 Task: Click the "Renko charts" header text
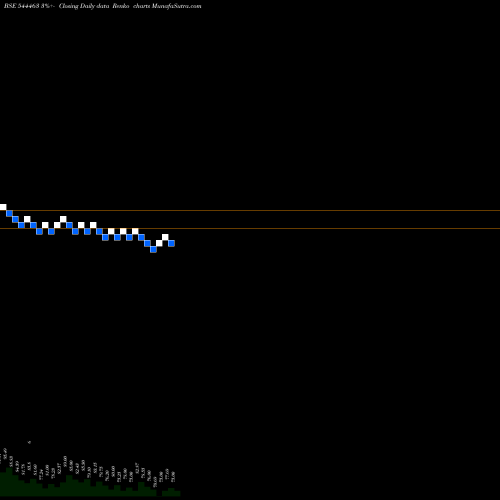(x=131, y=6)
